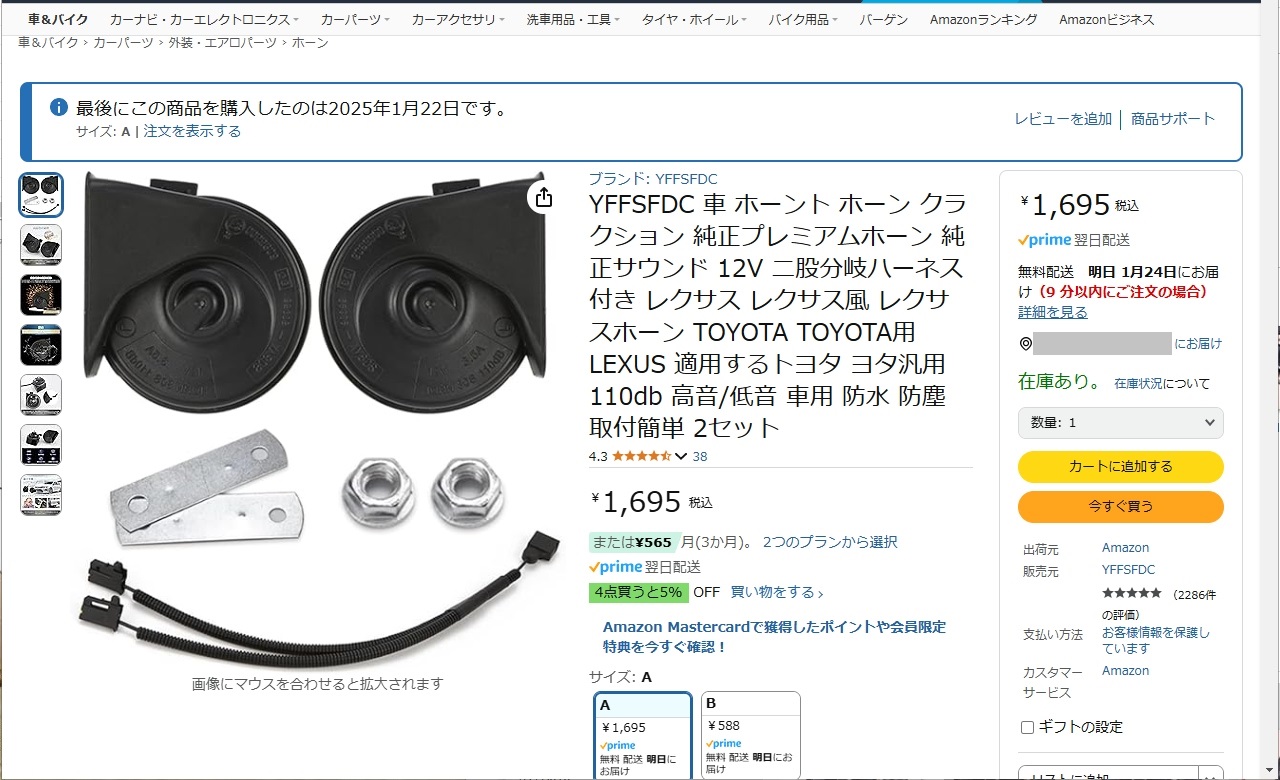
Task: Click the 今すぐ買う button
Action: pyautogui.click(x=1121, y=507)
